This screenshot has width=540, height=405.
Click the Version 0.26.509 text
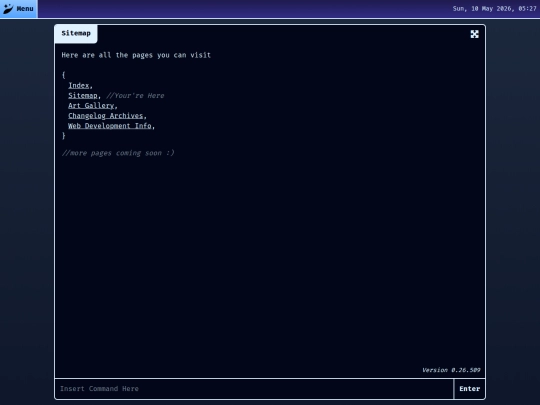(451, 370)
